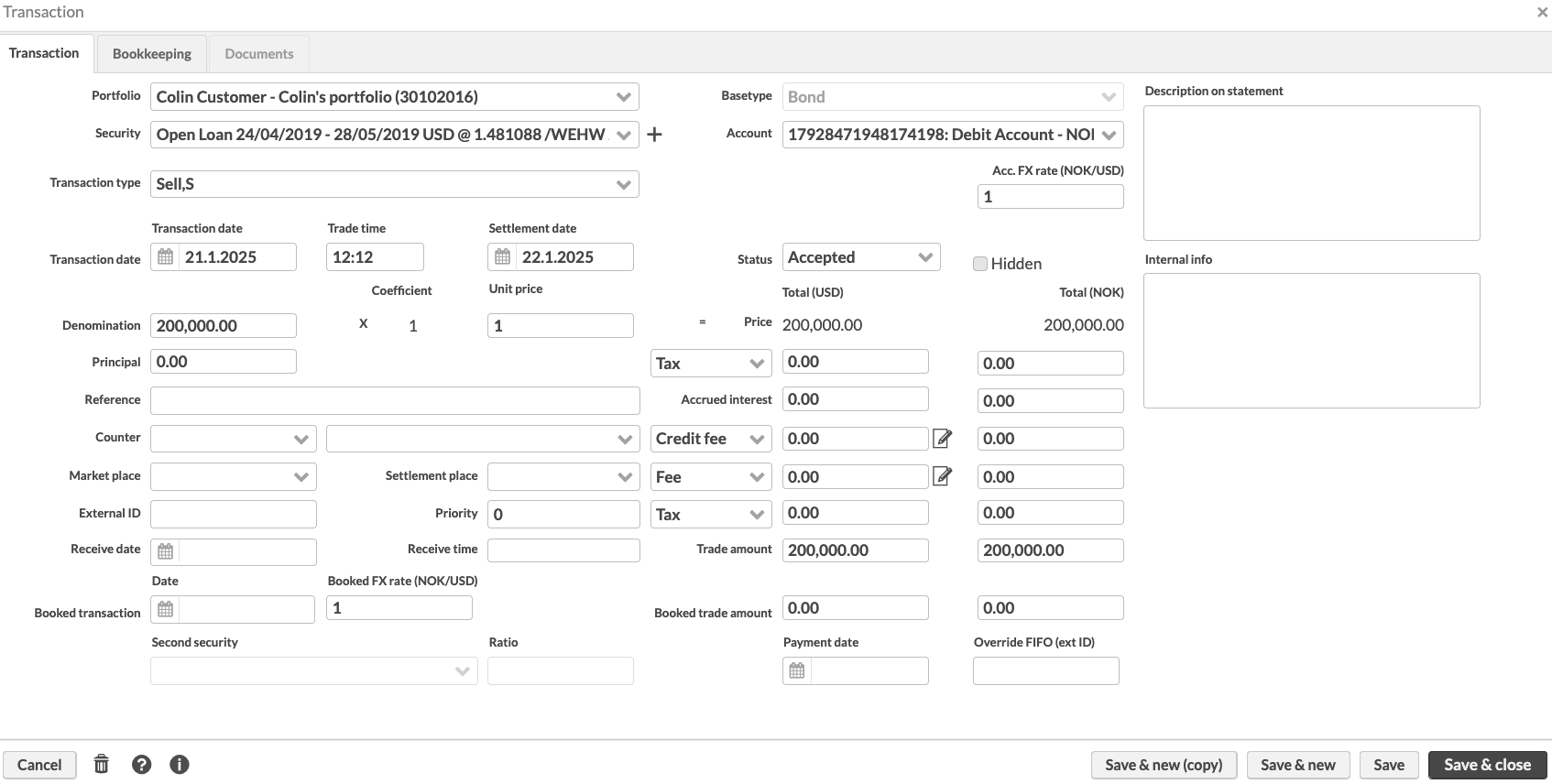
Task: Add new security with plus icon
Action: [x=654, y=135]
